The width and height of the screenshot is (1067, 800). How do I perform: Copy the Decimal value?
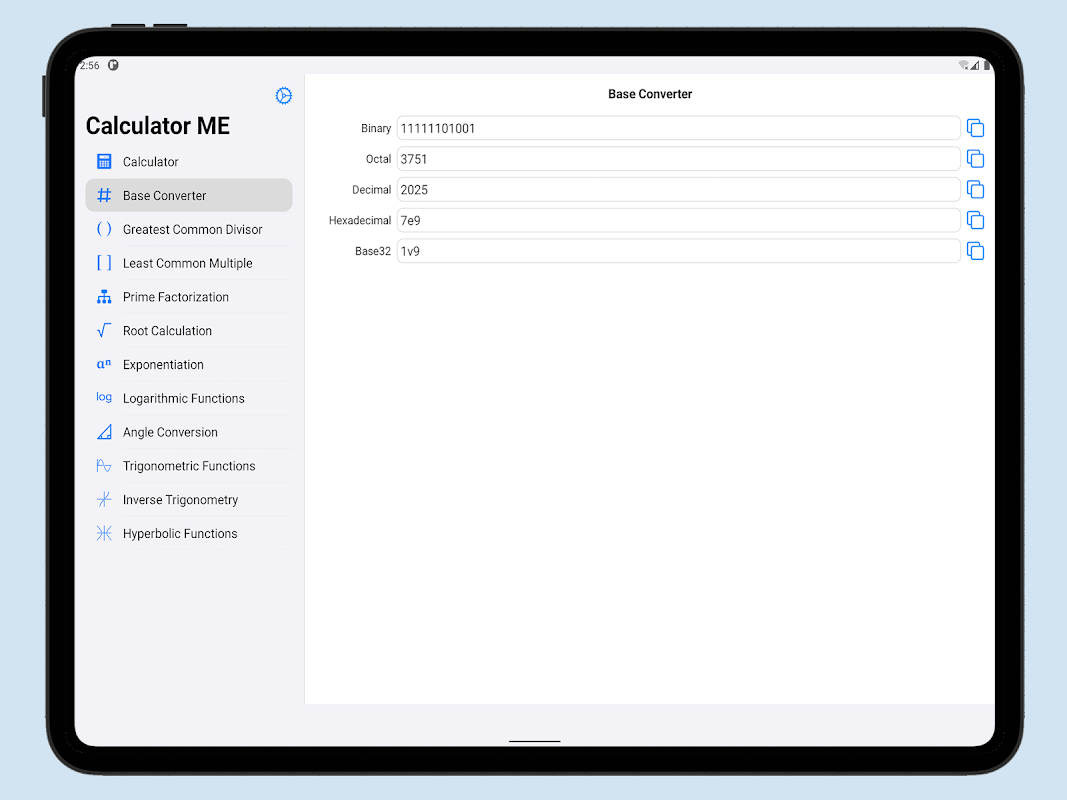click(x=976, y=189)
